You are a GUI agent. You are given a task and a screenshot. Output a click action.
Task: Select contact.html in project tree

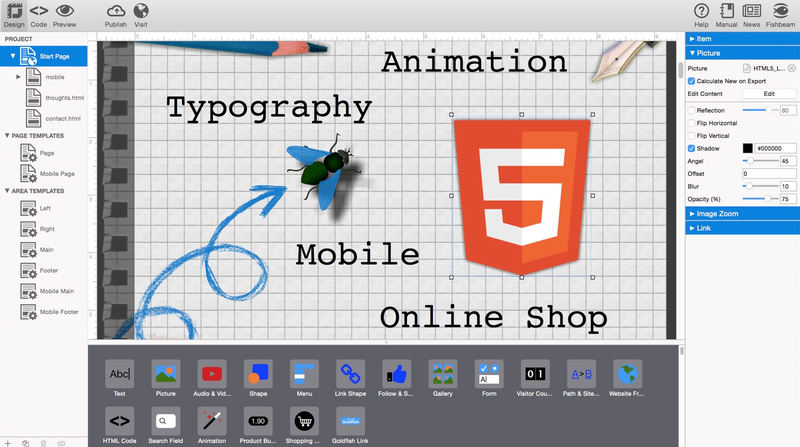(x=53, y=118)
